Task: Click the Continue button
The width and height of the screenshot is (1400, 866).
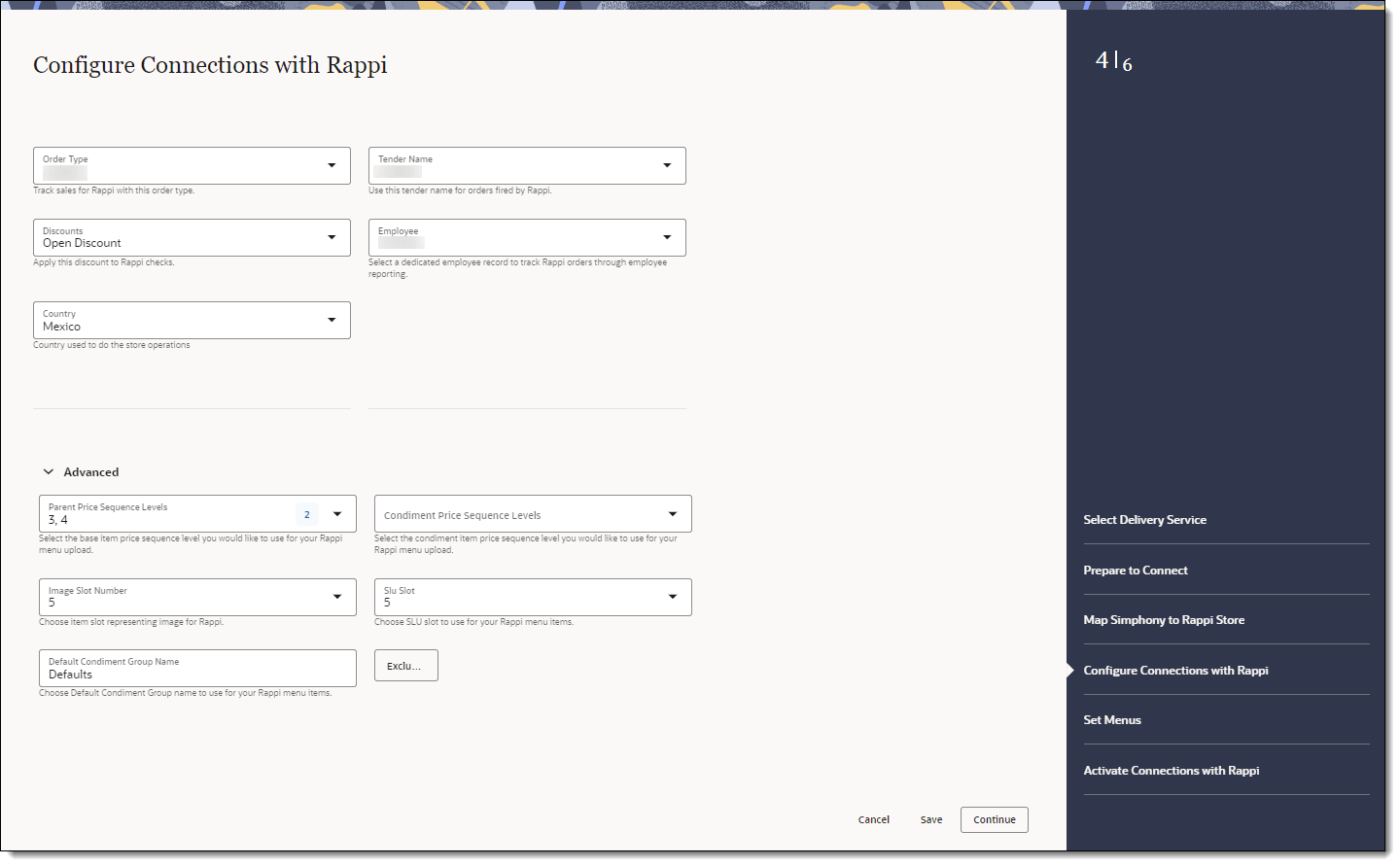Action: point(995,819)
